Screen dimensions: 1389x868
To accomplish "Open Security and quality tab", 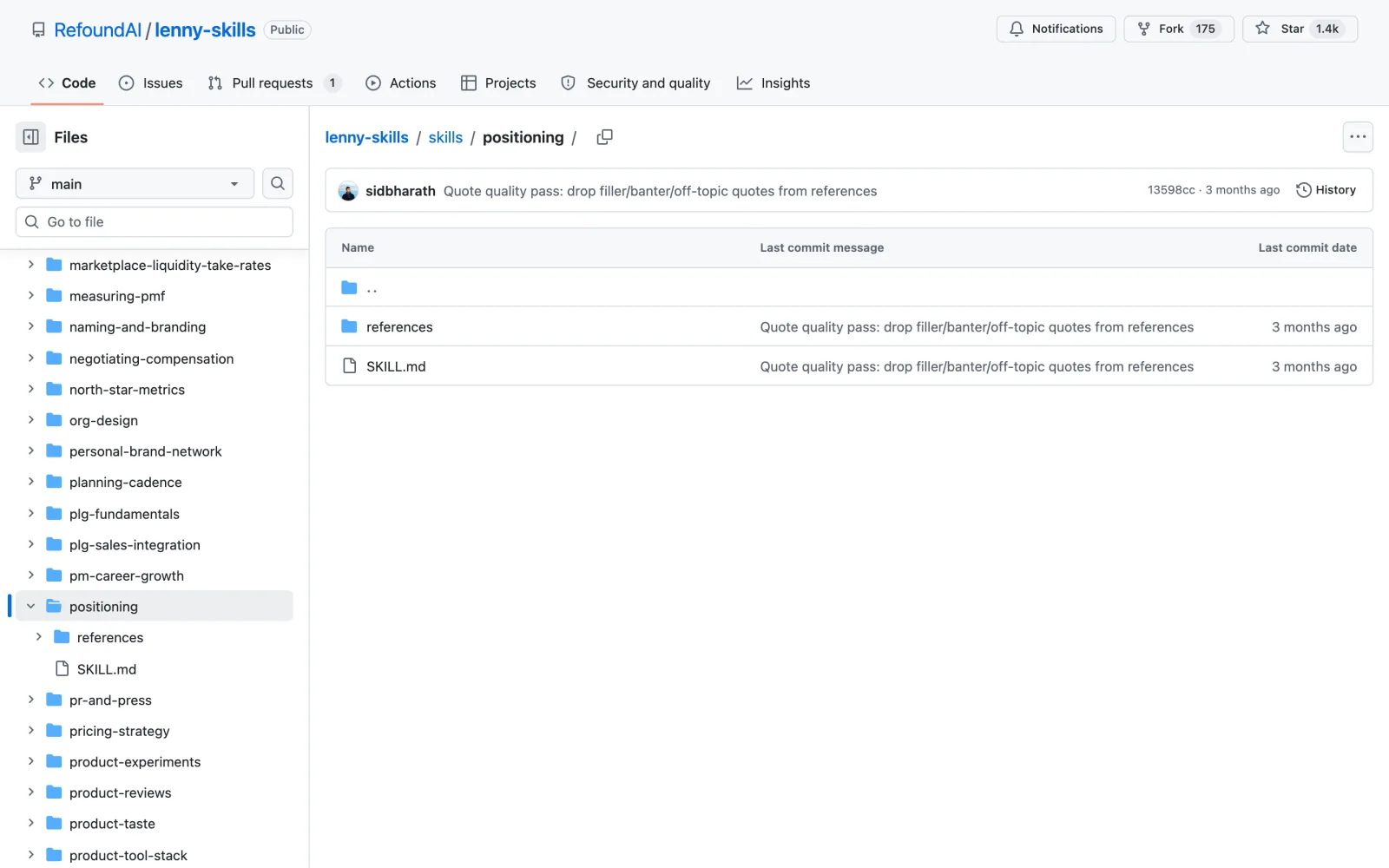I will coord(635,83).
